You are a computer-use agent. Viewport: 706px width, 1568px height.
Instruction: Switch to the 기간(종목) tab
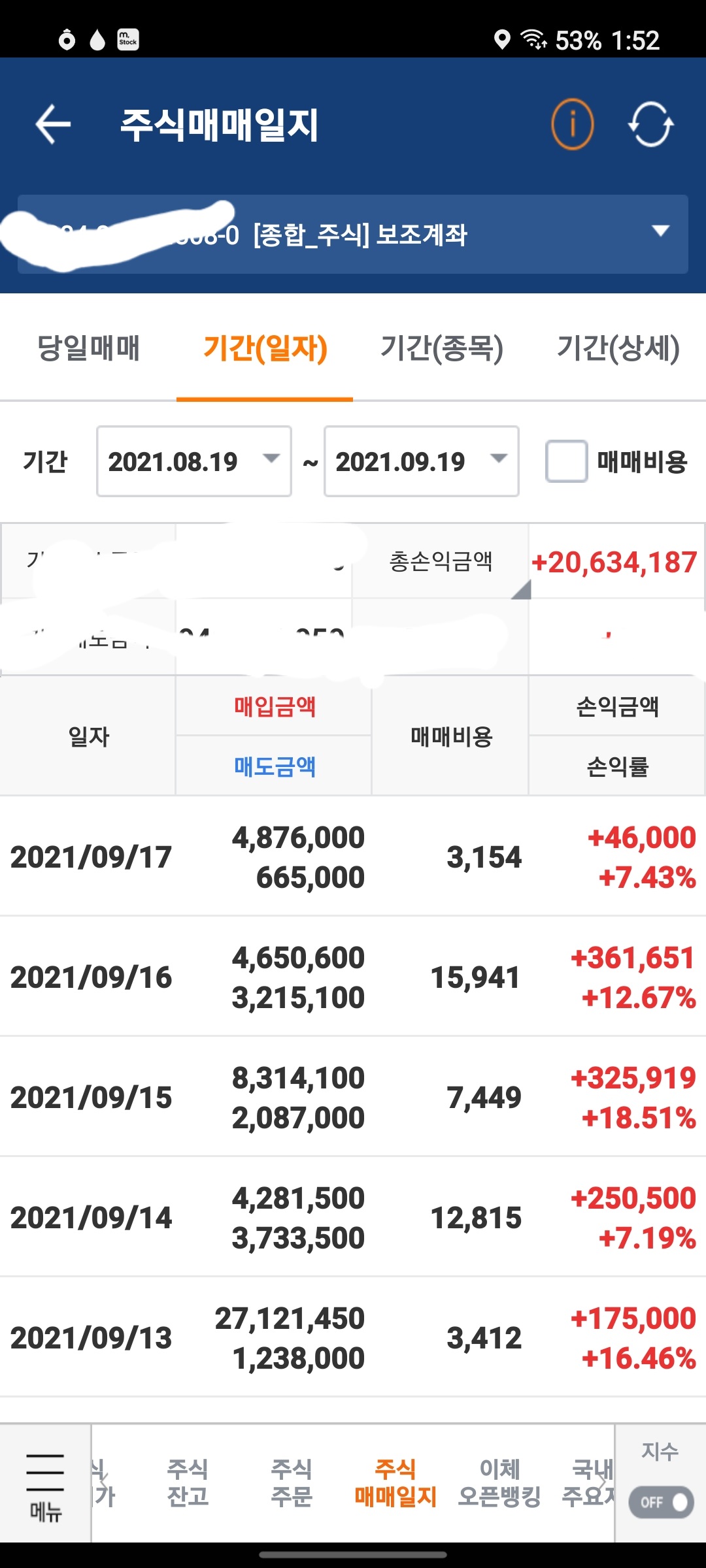point(442,348)
